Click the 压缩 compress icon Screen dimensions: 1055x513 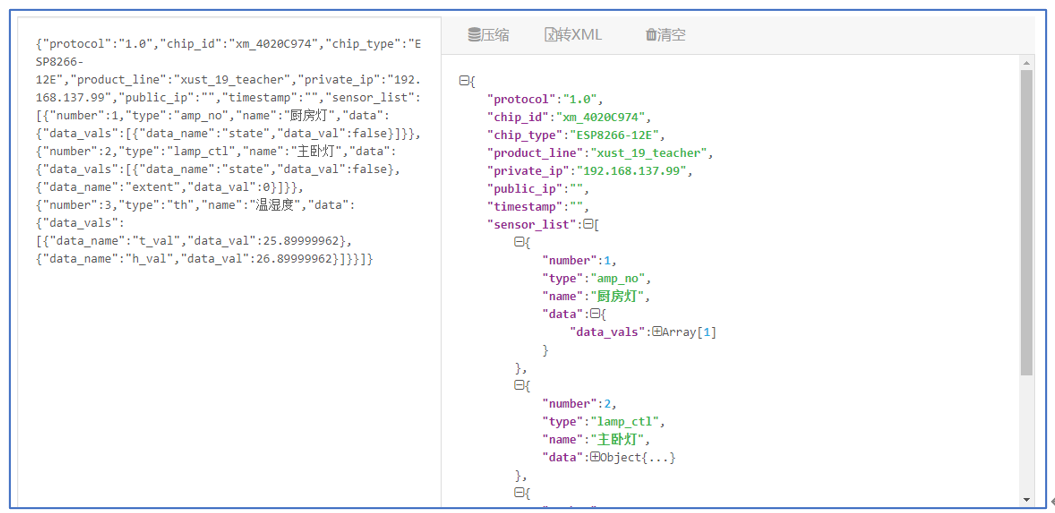(474, 35)
